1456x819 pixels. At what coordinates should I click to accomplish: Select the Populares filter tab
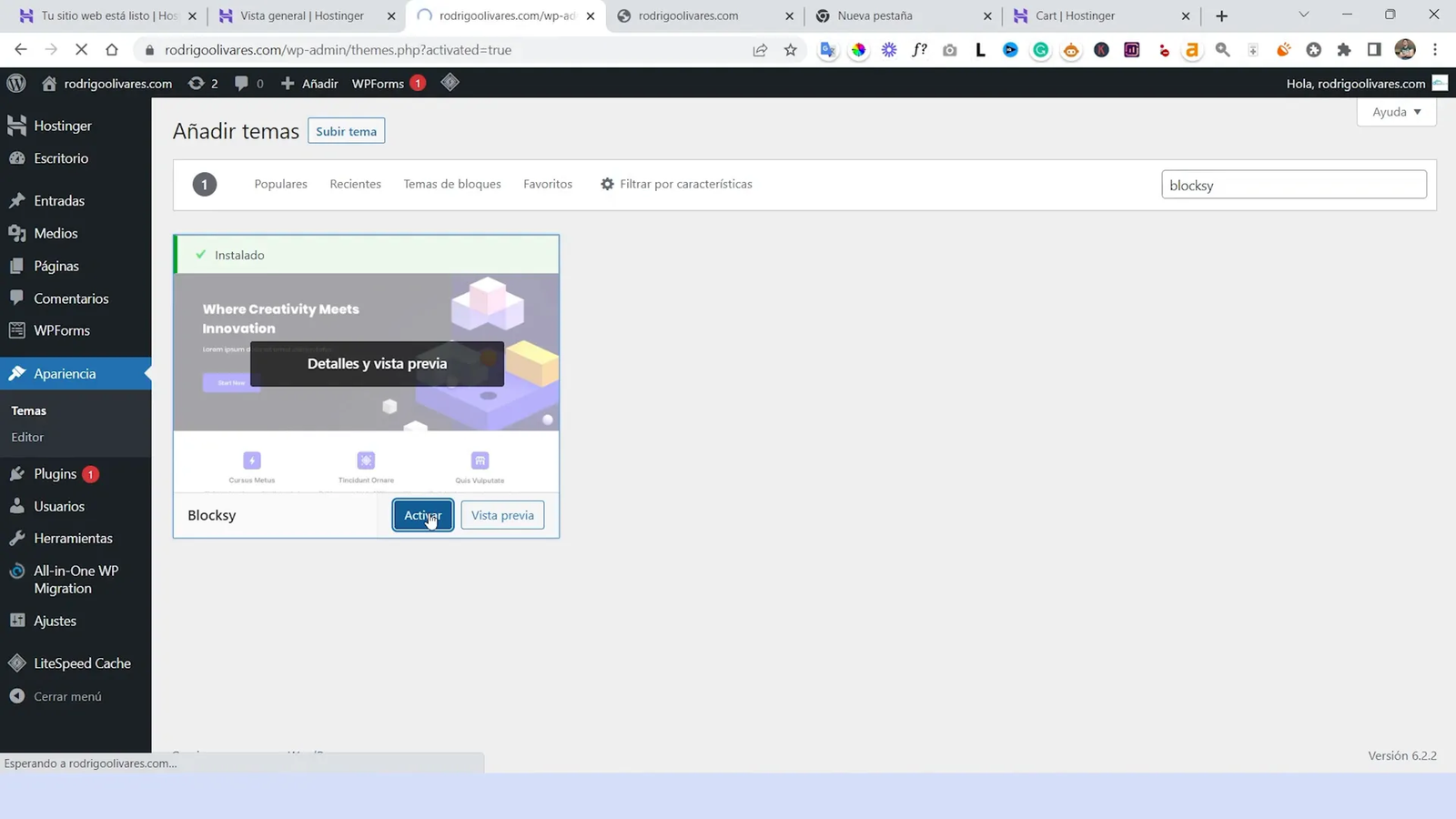point(280,184)
